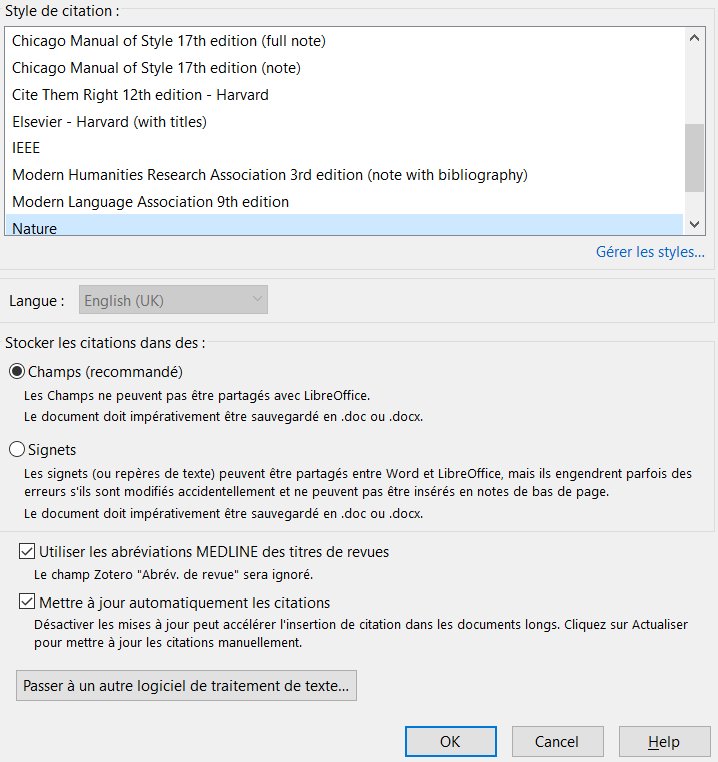Select the Nature citation style

35,228
